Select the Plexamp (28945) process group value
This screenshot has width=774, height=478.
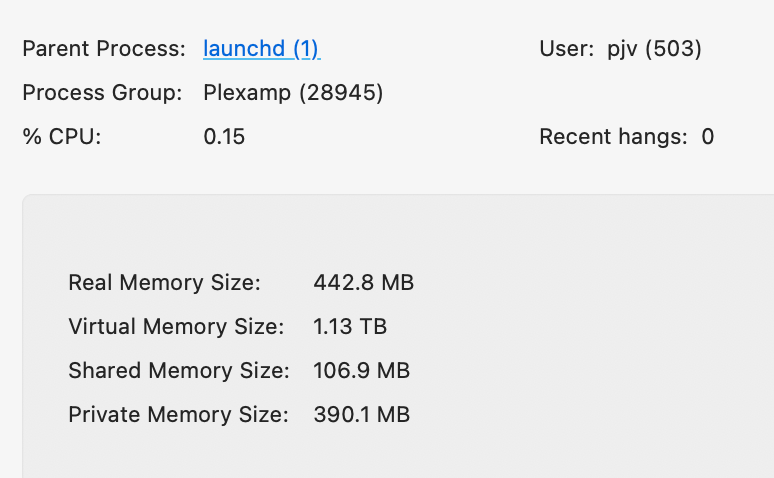(x=293, y=93)
